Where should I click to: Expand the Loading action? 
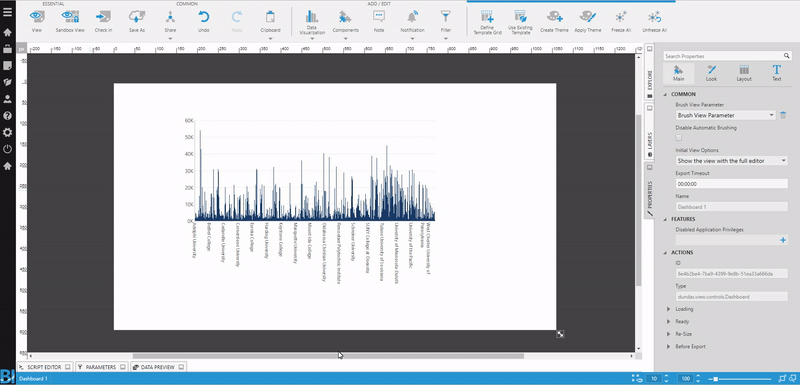(x=669, y=309)
